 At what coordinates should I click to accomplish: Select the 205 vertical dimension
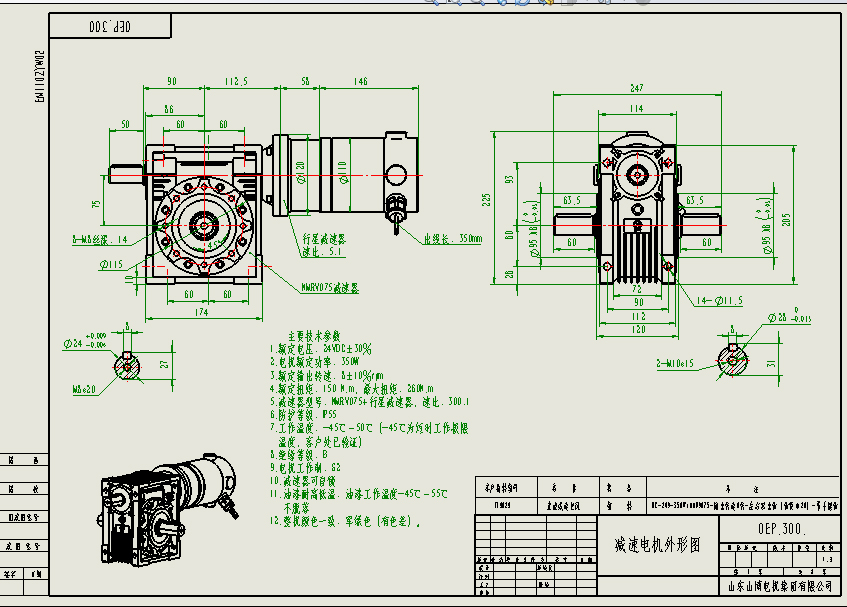[x=786, y=220]
